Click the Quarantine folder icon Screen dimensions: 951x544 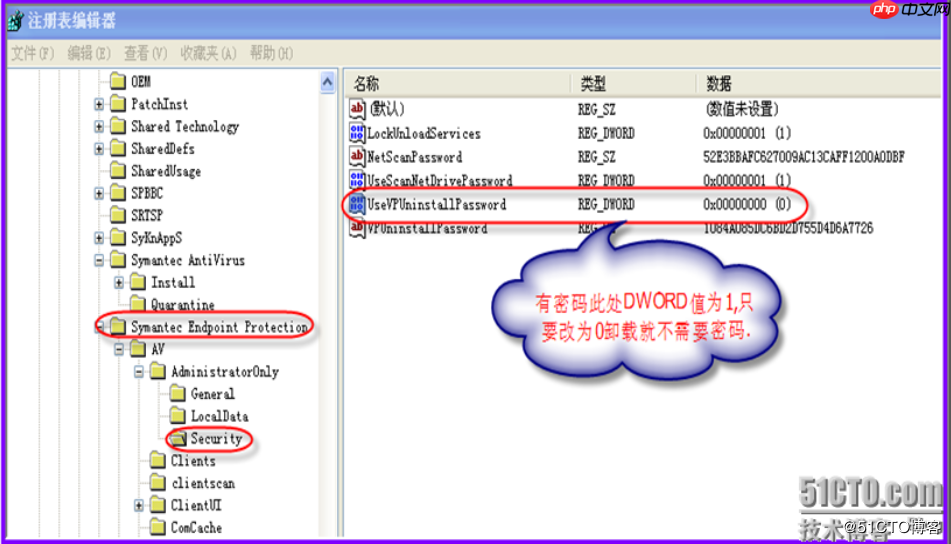point(138,304)
